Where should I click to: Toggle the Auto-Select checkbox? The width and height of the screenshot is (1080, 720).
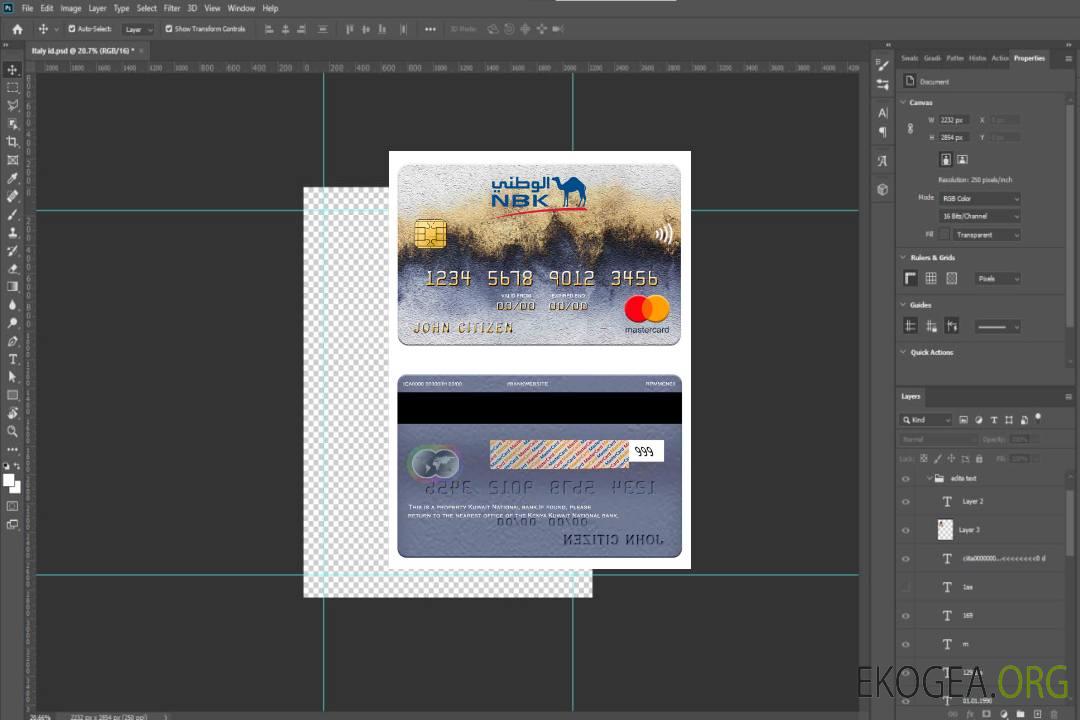pyautogui.click(x=72, y=29)
